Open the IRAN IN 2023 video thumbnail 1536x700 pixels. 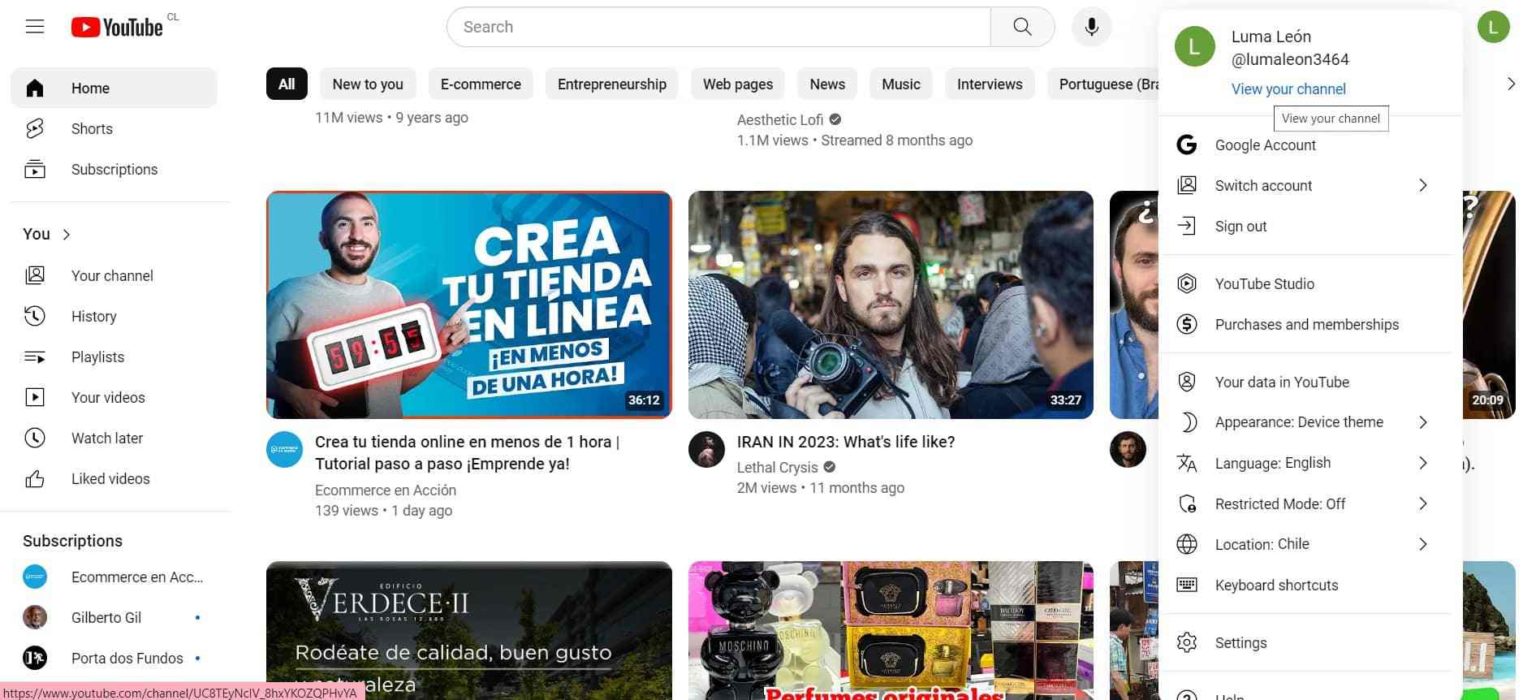[890, 305]
